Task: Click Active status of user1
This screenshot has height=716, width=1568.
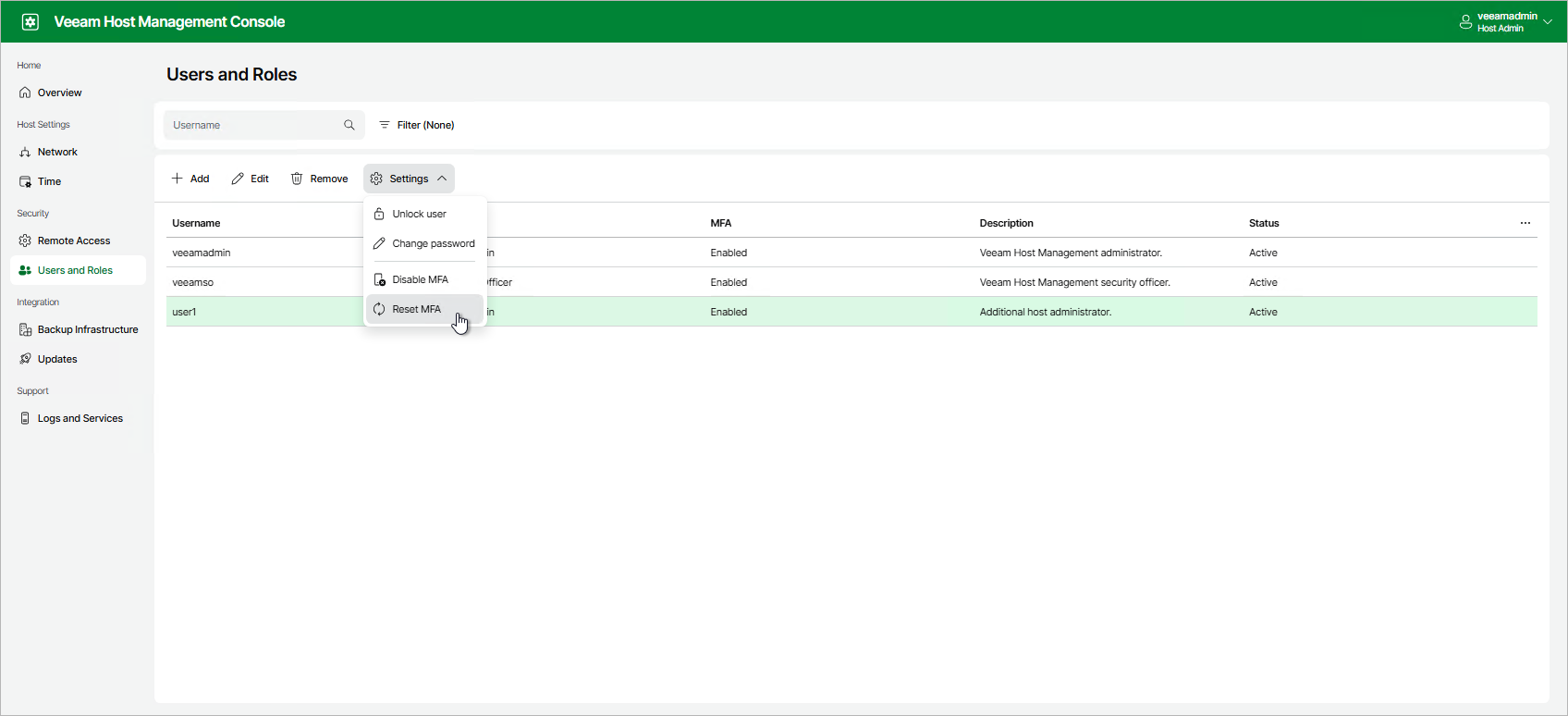Action: click(1263, 312)
